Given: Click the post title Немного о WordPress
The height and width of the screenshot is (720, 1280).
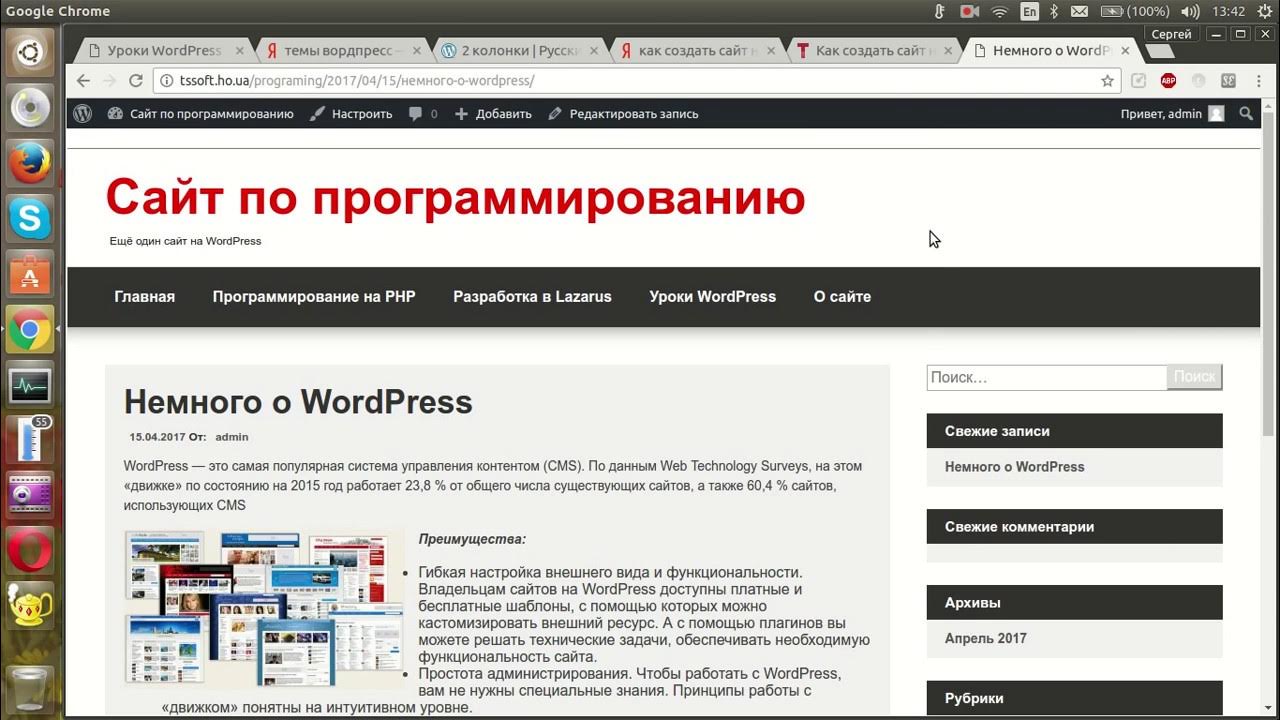Looking at the screenshot, I should (298, 402).
